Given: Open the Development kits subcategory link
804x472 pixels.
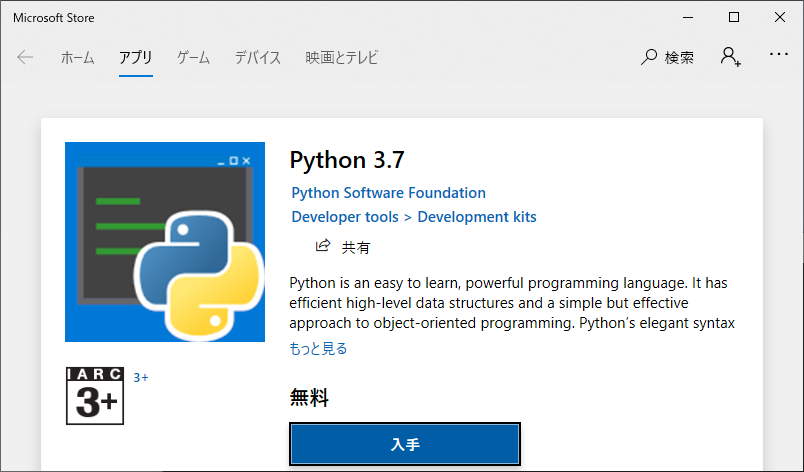Looking at the screenshot, I should click(477, 217).
